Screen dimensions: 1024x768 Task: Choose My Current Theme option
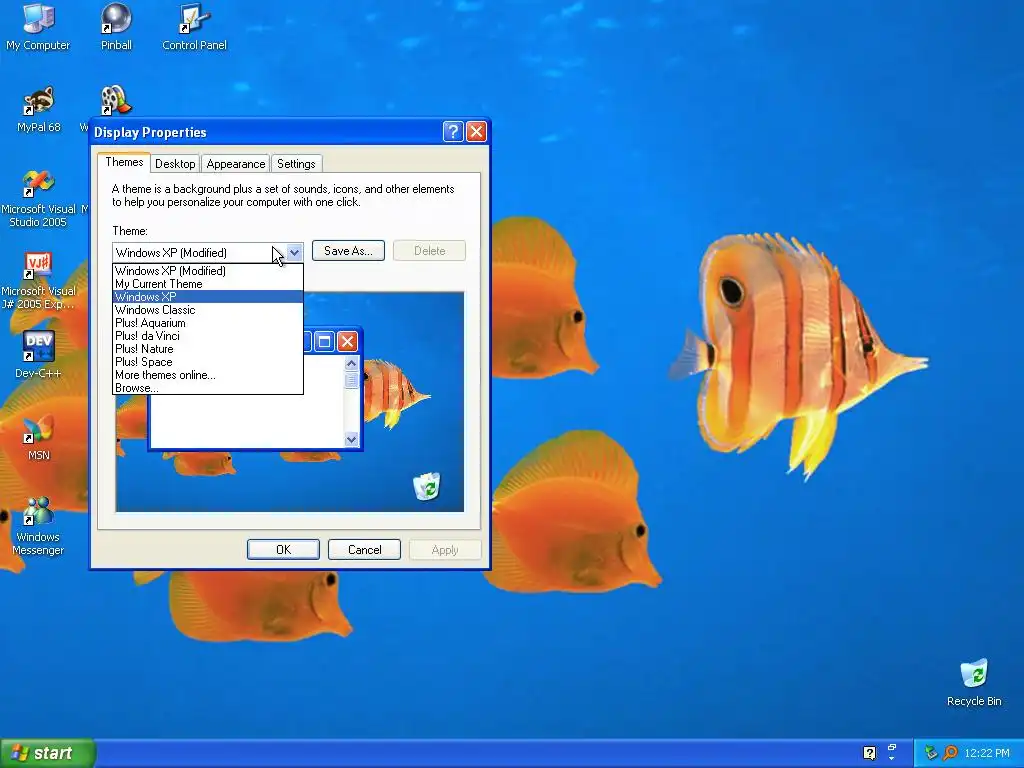[208, 283]
